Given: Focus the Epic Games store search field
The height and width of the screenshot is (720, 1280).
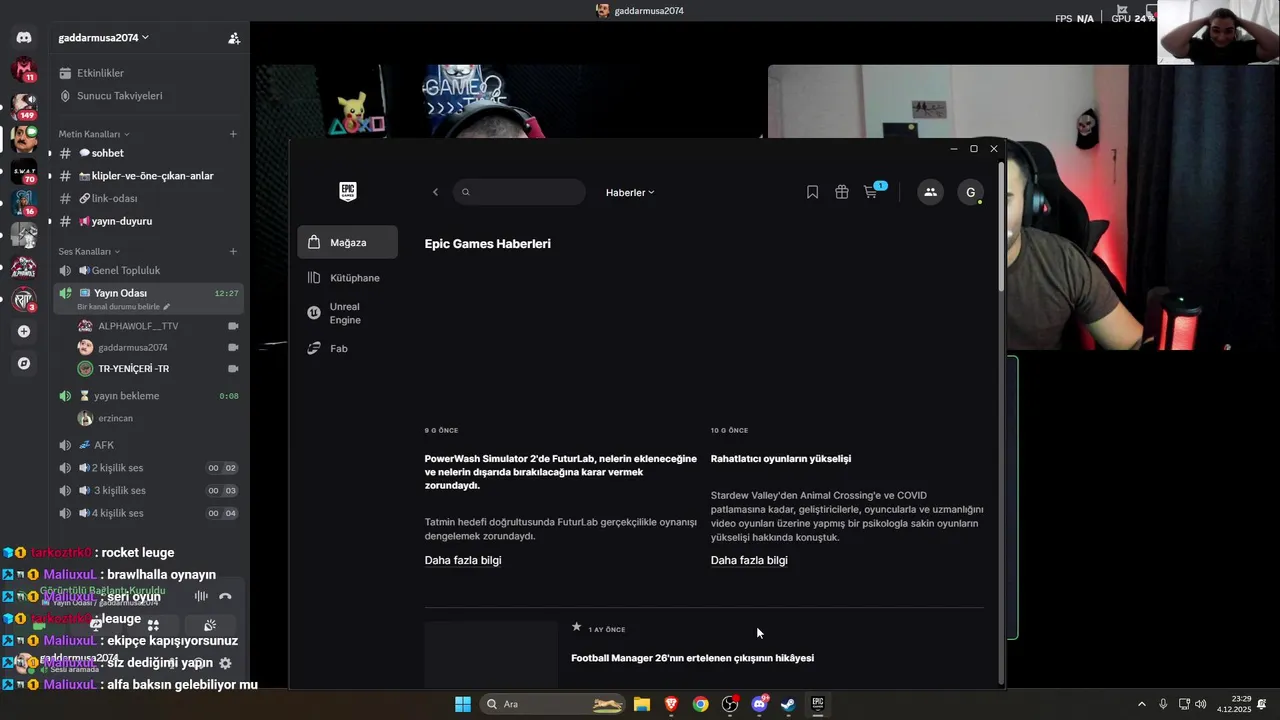Looking at the screenshot, I should coord(519,192).
